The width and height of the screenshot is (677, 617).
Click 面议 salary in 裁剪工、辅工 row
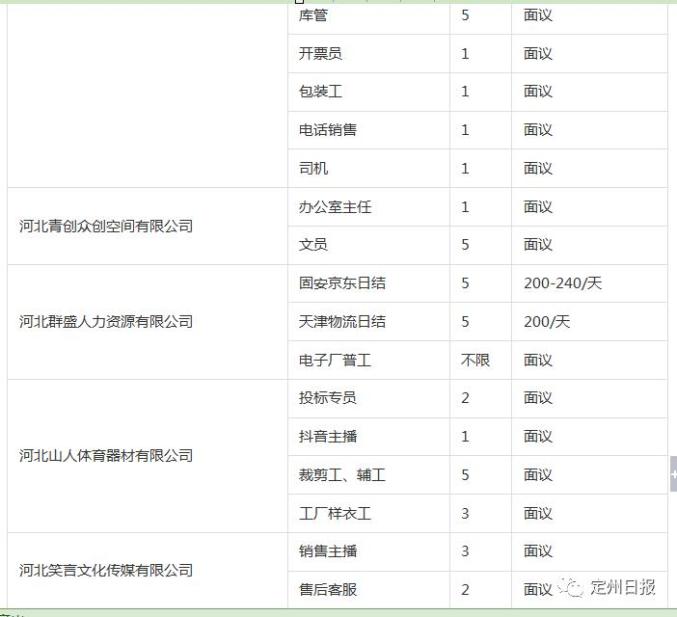538,475
